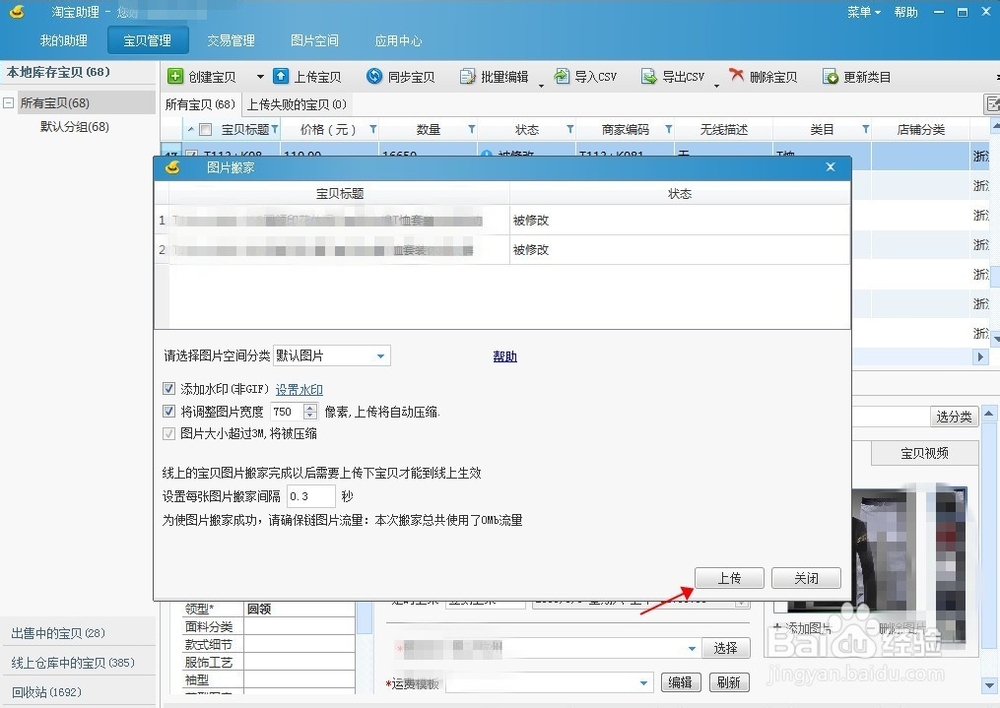The height and width of the screenshot is (708, 1000).
Task: Click the 上传 button in the dialog
Action: [x=729, y=577]
